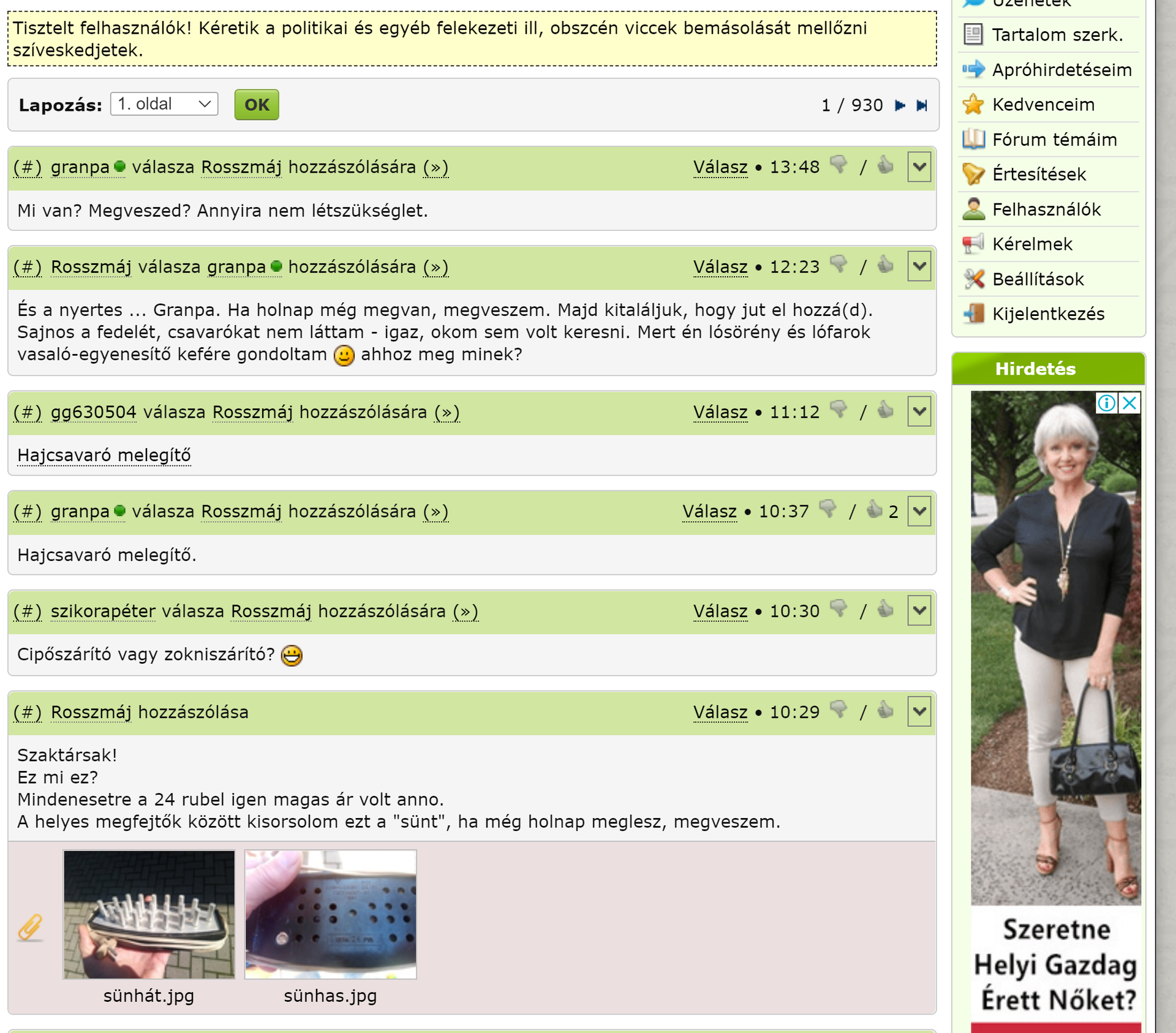Open the Hajcsavaró melegítő link
The height and width of the screenshot is (1033, 1176).
pyautogui.click(x=104, y=455)
